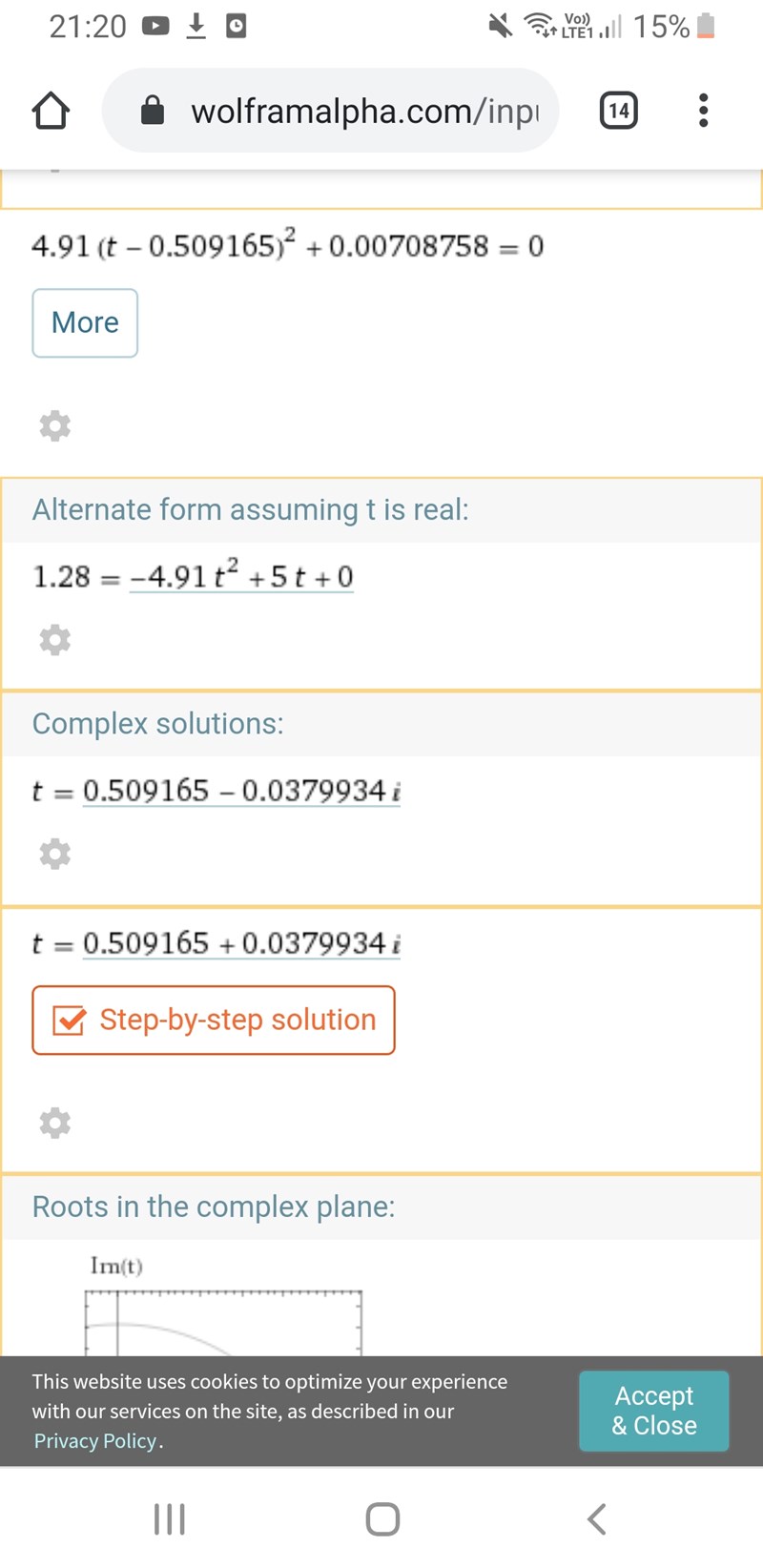Screen dimensions: 763x1568
Task: Open the Privacy Policy link
Action: point(94,1441)
